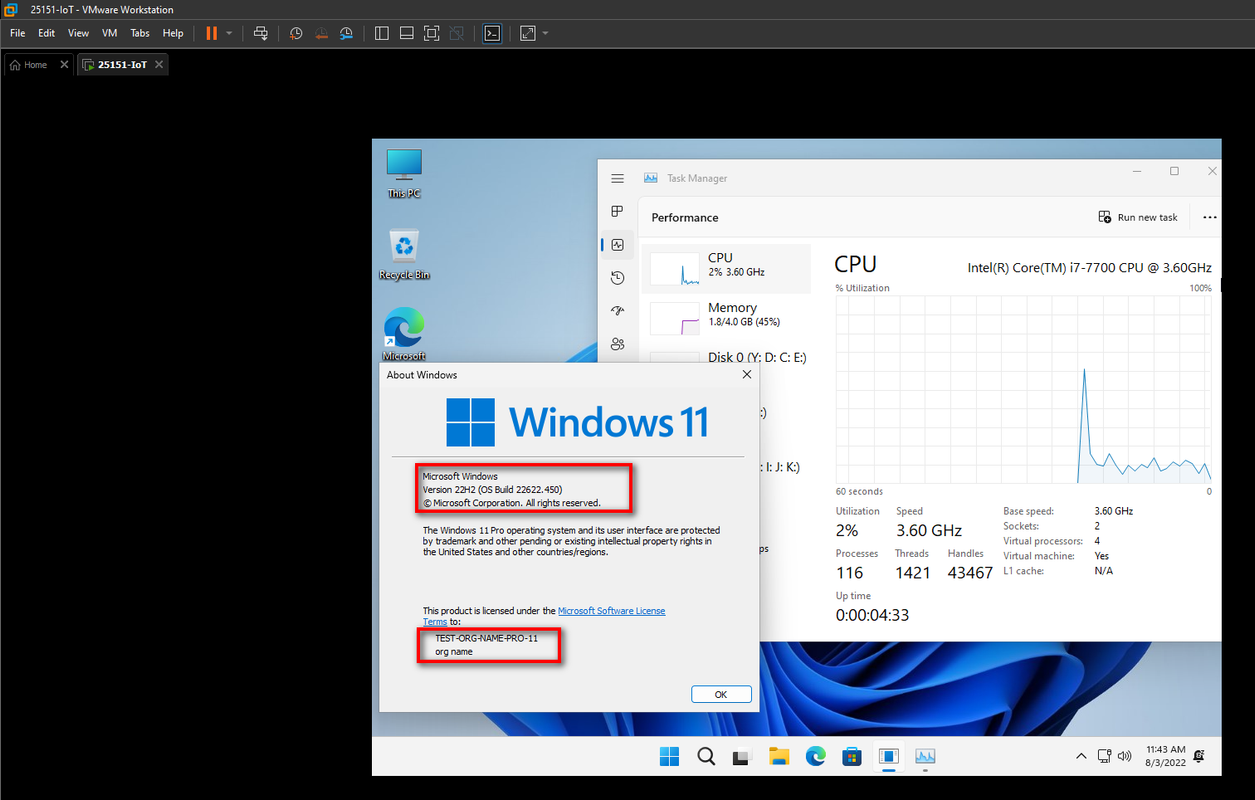The height and width of the screenshot is (800, 1255).
Task: Click network status tray icon
Action: click(1105, 756)
